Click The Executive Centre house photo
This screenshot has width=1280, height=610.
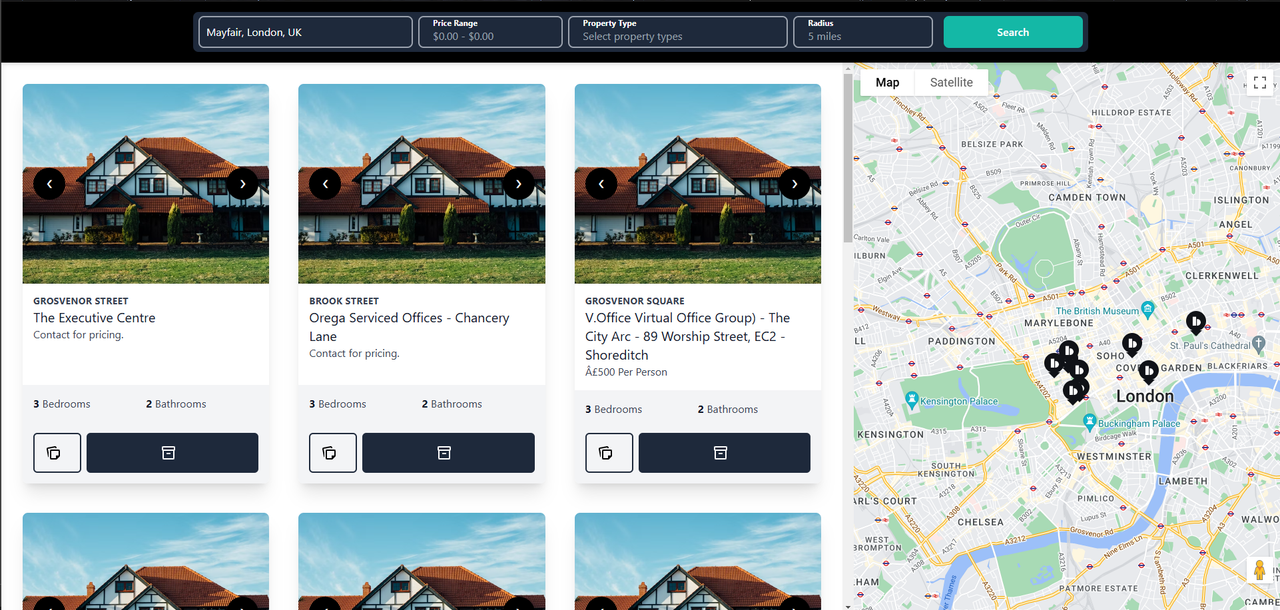(146, 184)
